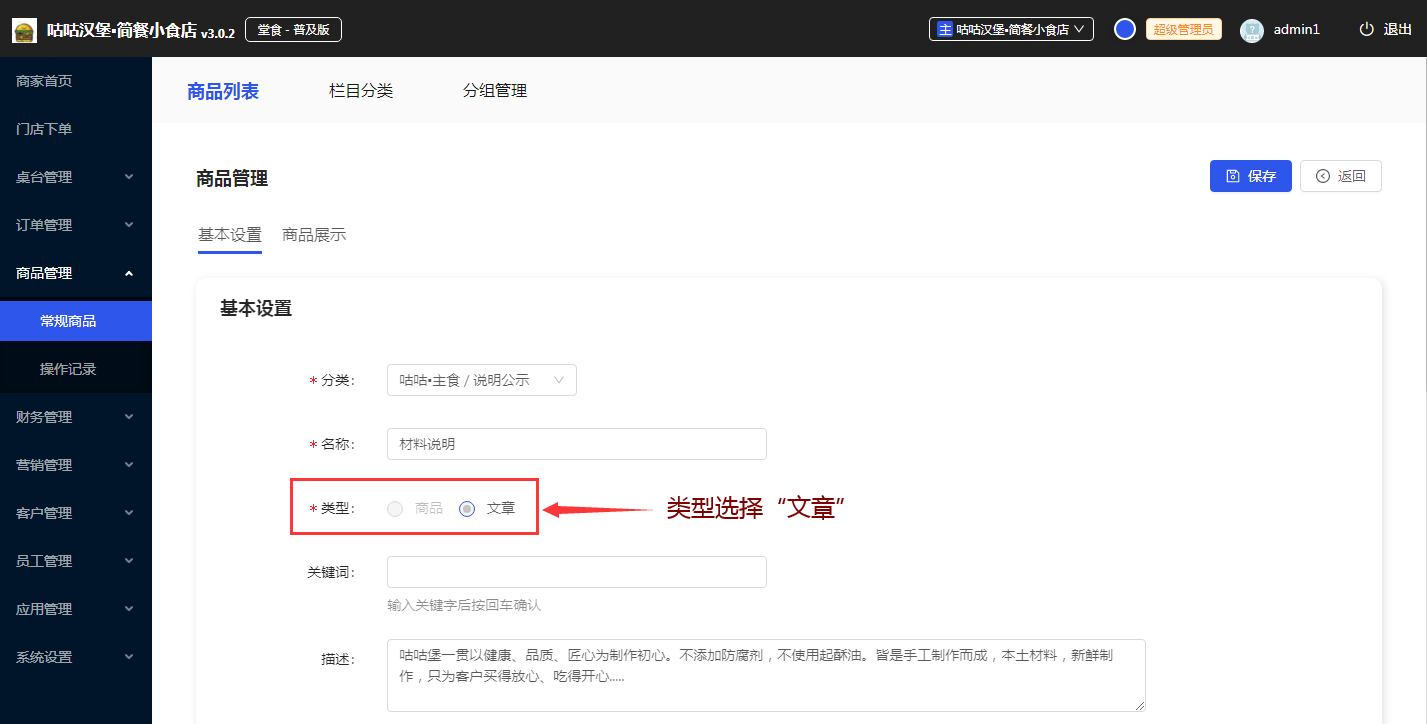Click the 超级管理员 badge

(1184, 29)
